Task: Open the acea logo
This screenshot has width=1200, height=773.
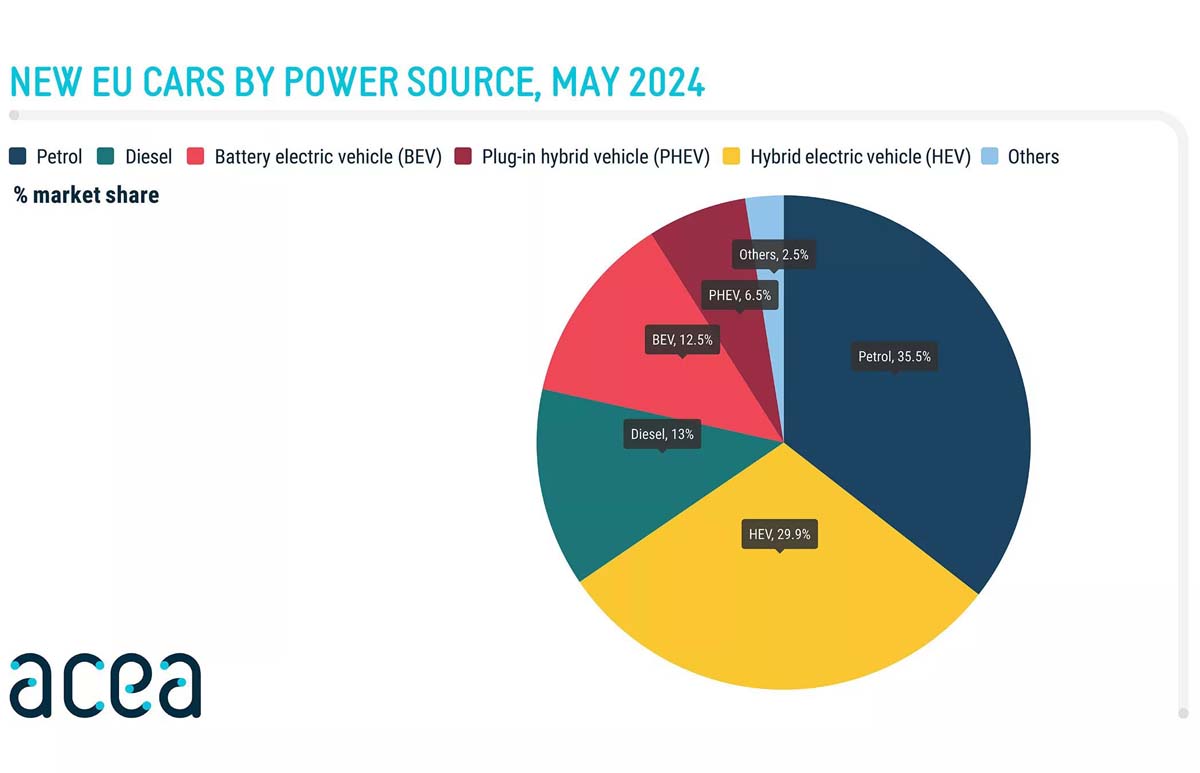Action: coord(105,685)
